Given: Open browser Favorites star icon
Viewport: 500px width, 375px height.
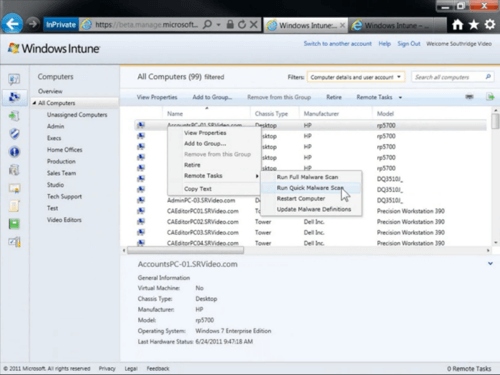Looking at the screenshot, I should pyautogui.click(x=474, y=24).
